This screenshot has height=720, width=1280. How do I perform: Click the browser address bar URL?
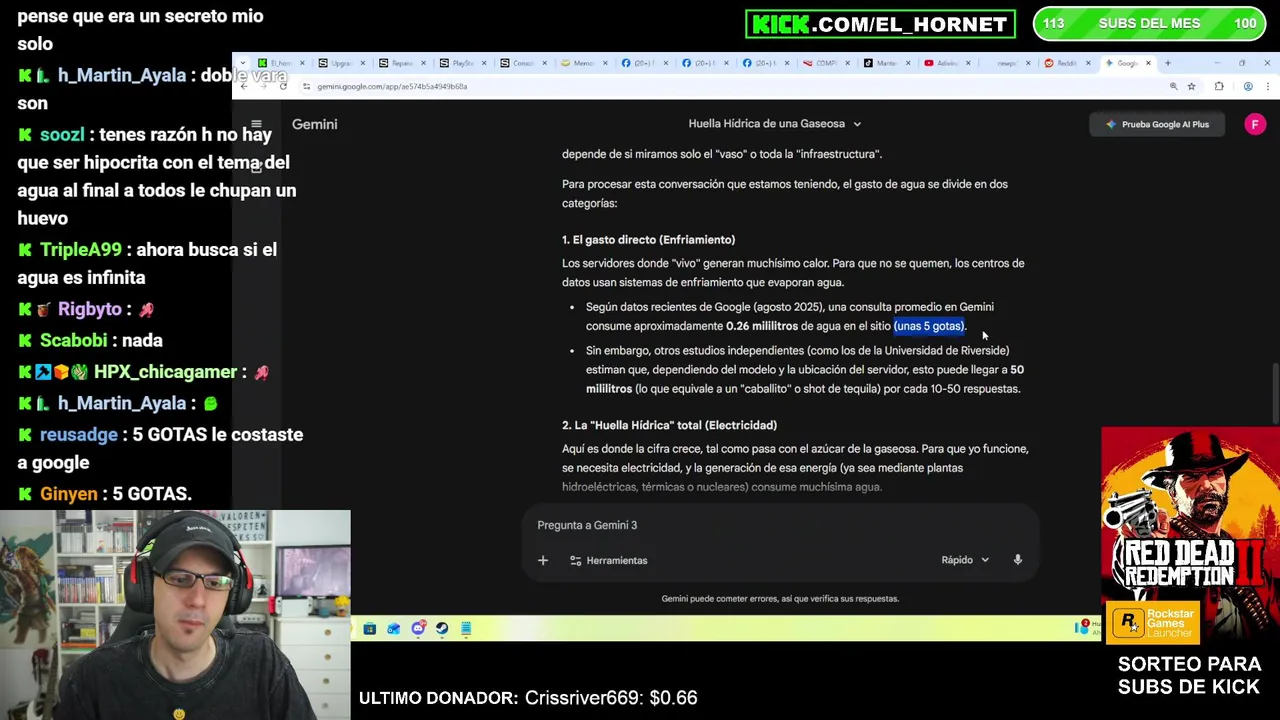click(x=392, y=86)
